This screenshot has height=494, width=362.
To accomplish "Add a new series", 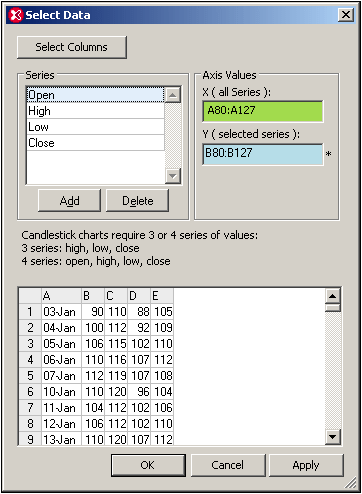I will [69, 201].
